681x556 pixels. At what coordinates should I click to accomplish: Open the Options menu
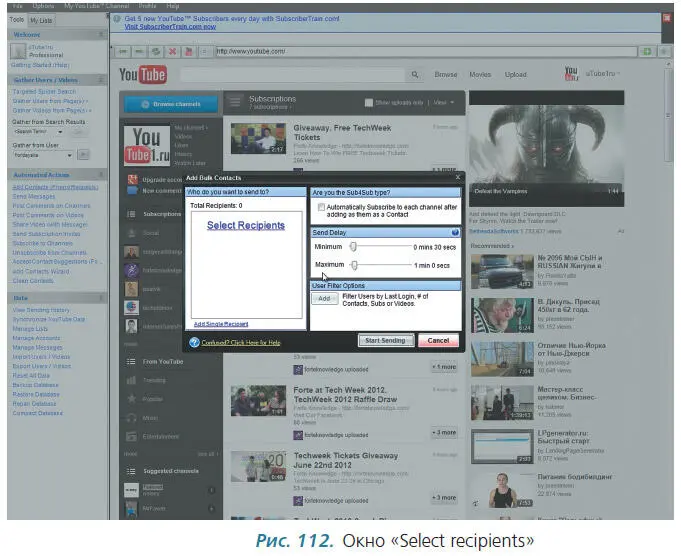click(43, 6)
